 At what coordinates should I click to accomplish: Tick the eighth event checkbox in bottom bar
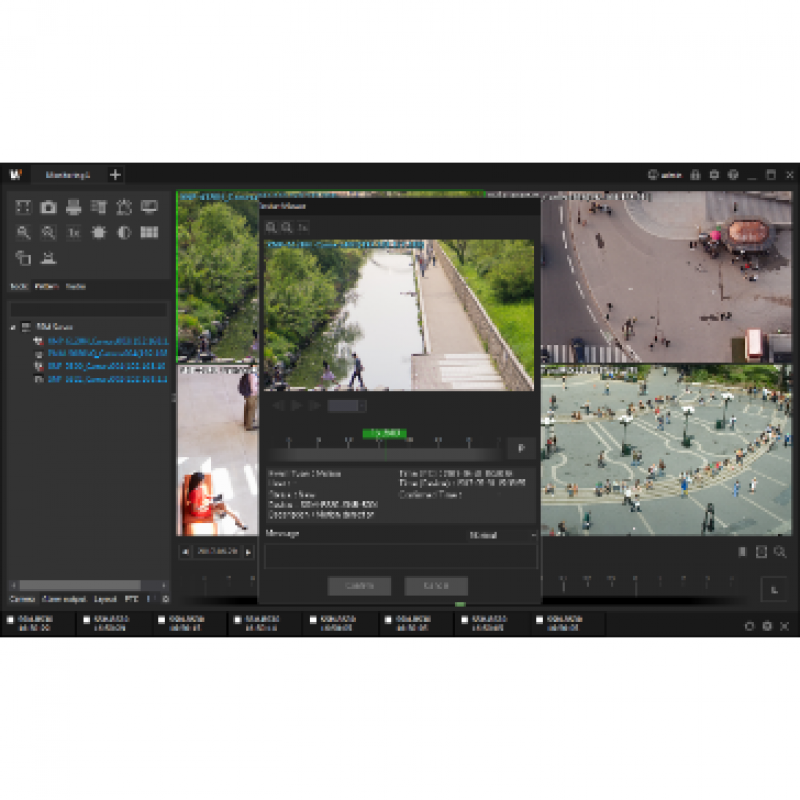click(x=540, y=620)
